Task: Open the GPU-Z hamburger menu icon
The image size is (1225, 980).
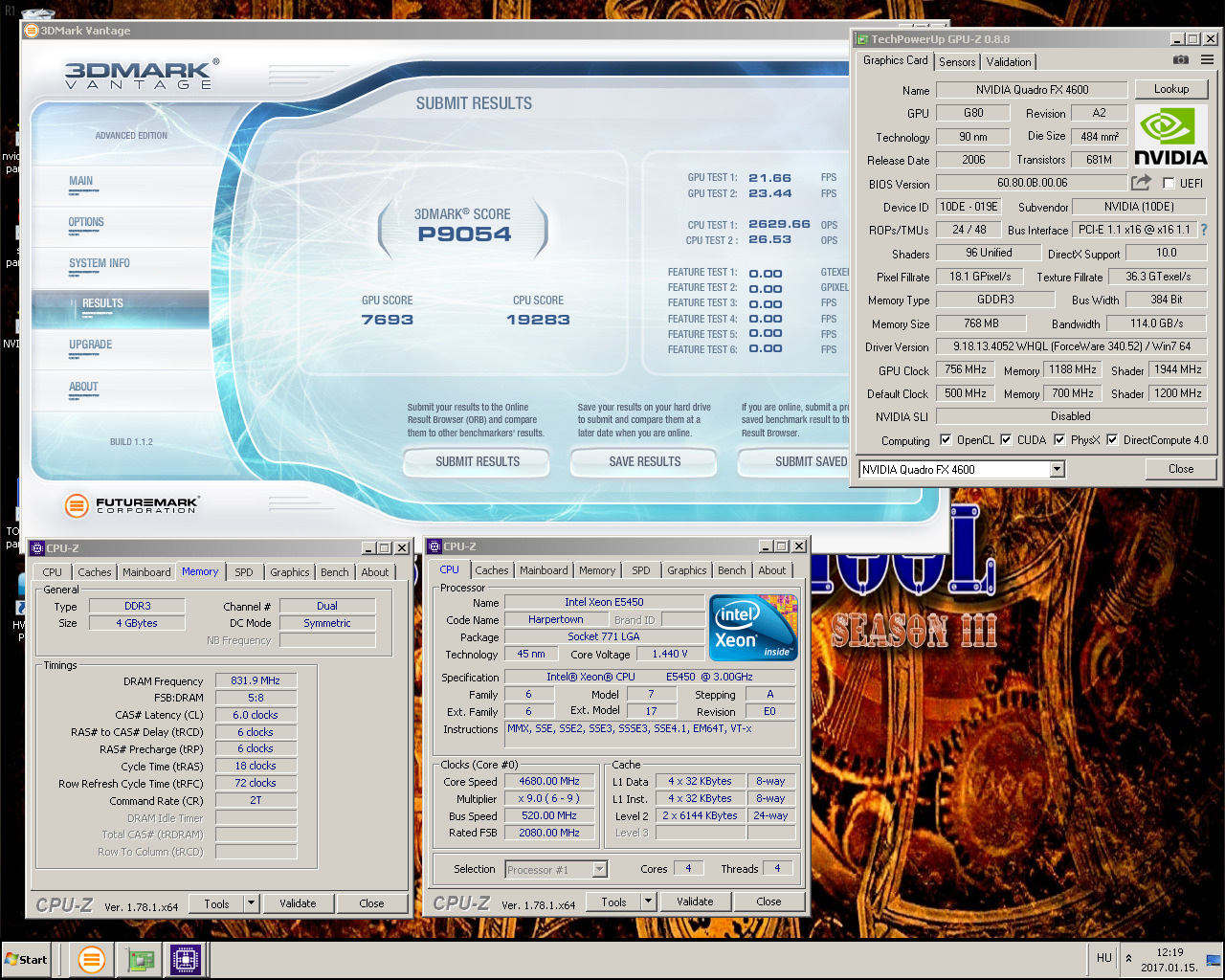Action: pyautogui.click(x=1207, y=59)
